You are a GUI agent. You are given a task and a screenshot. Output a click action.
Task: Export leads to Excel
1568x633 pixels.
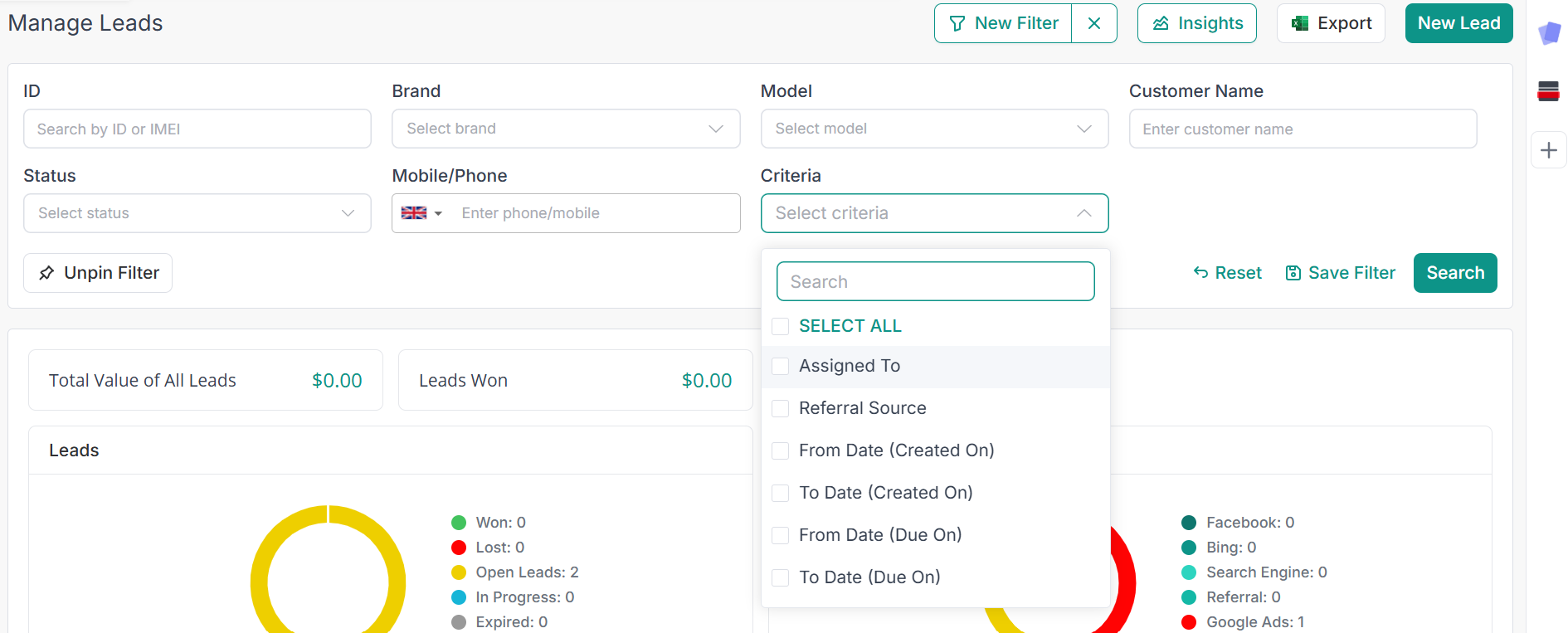(1331, 23)
